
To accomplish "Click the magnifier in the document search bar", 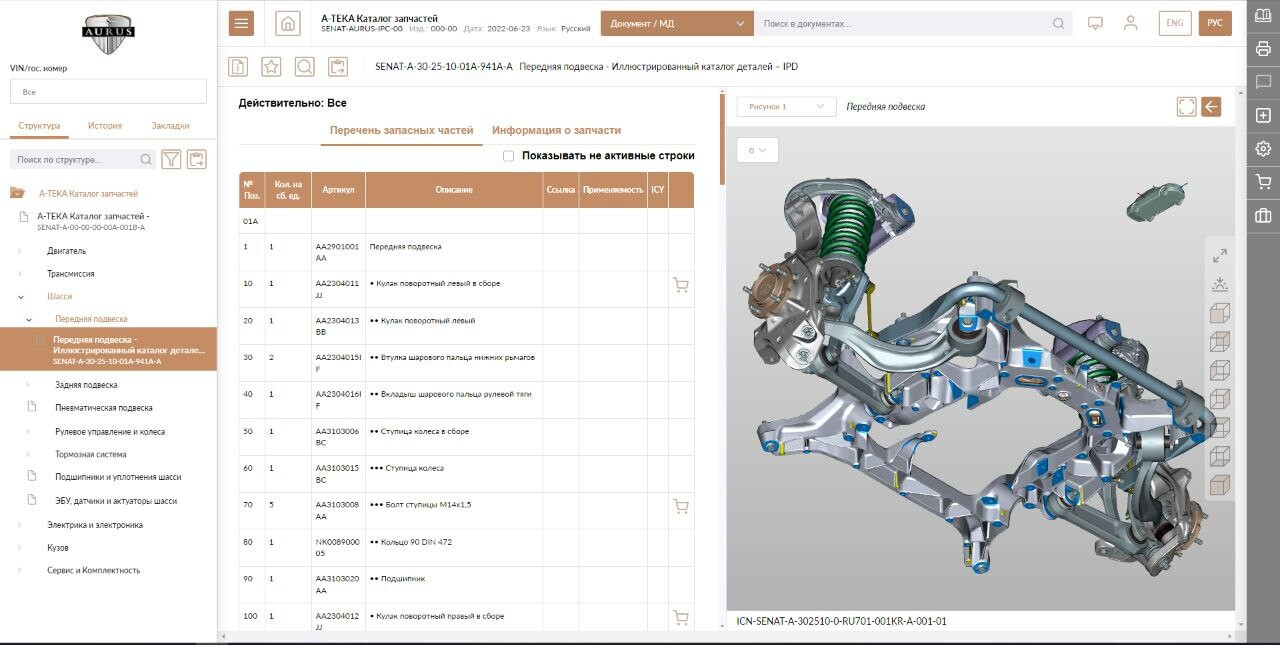I will pyautogui.click(x=1059, y=23).
